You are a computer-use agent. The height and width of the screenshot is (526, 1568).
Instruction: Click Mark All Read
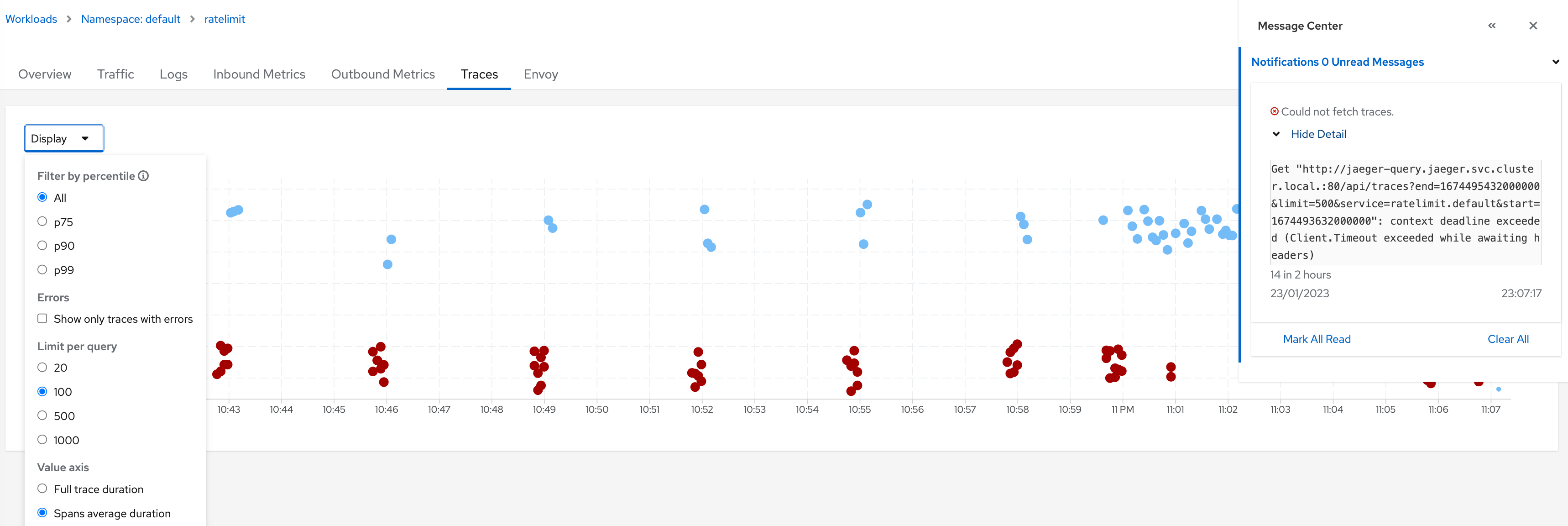point(1317,338)
